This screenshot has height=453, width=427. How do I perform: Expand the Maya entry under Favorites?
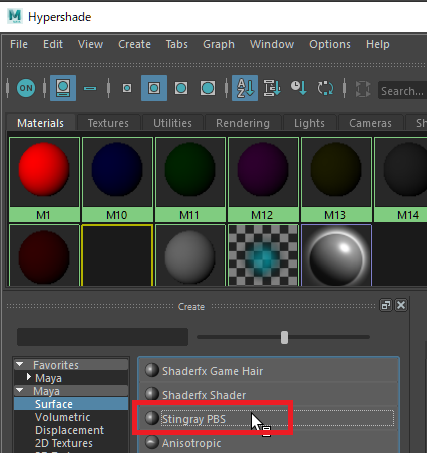tap(29, 377)
